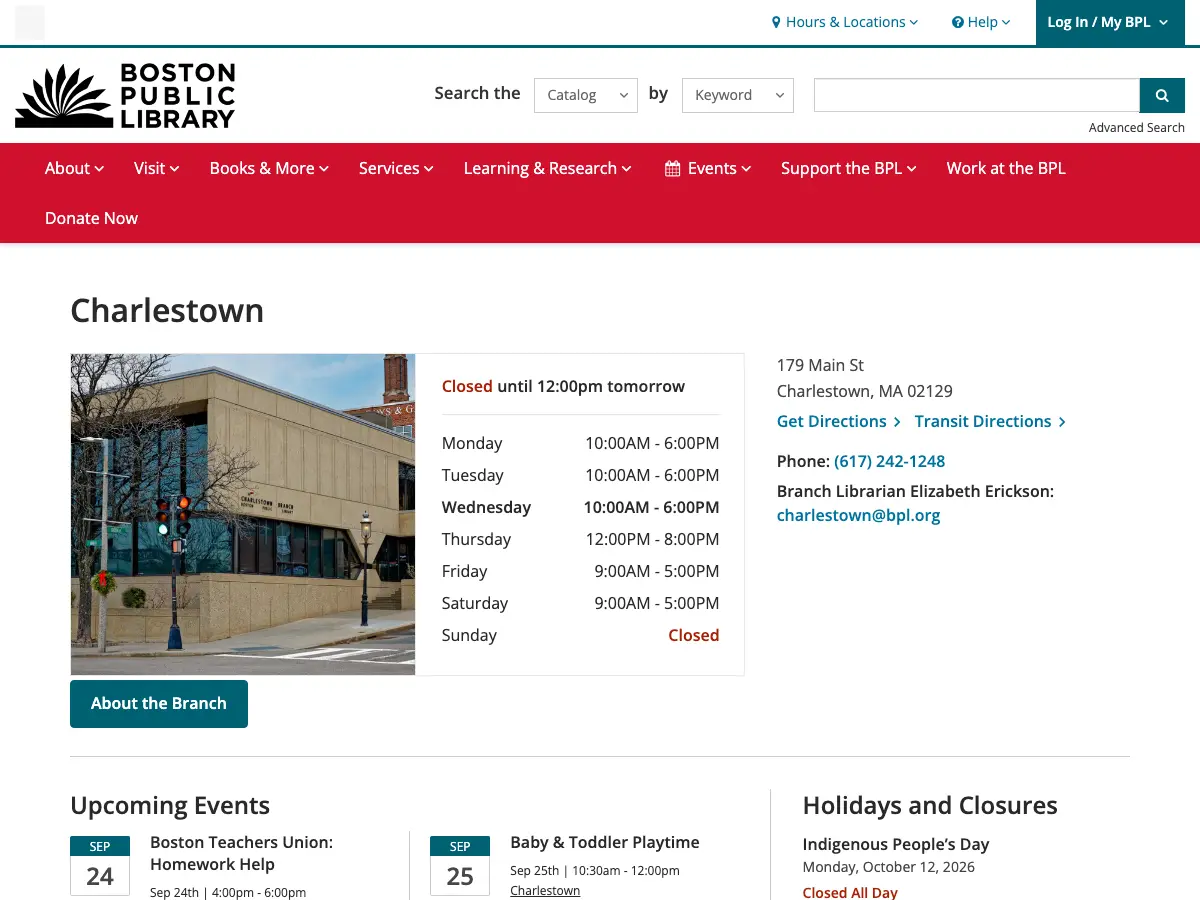Click the 179 Main St address text
Viewport: 1200px width, 900px height.
pyautogui.click(x=820, y=365)
